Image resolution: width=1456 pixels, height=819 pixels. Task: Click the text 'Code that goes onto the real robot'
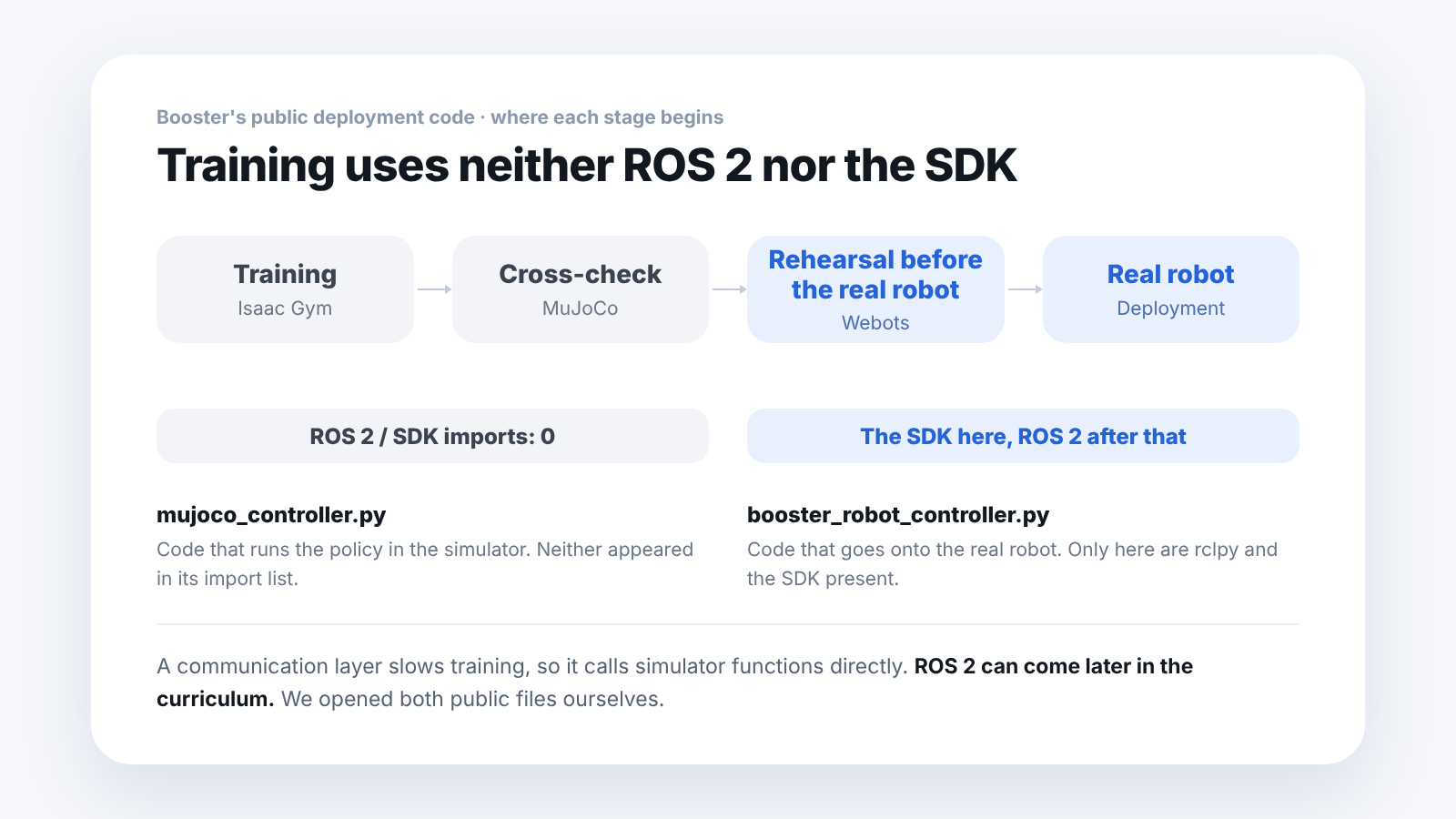905,550
